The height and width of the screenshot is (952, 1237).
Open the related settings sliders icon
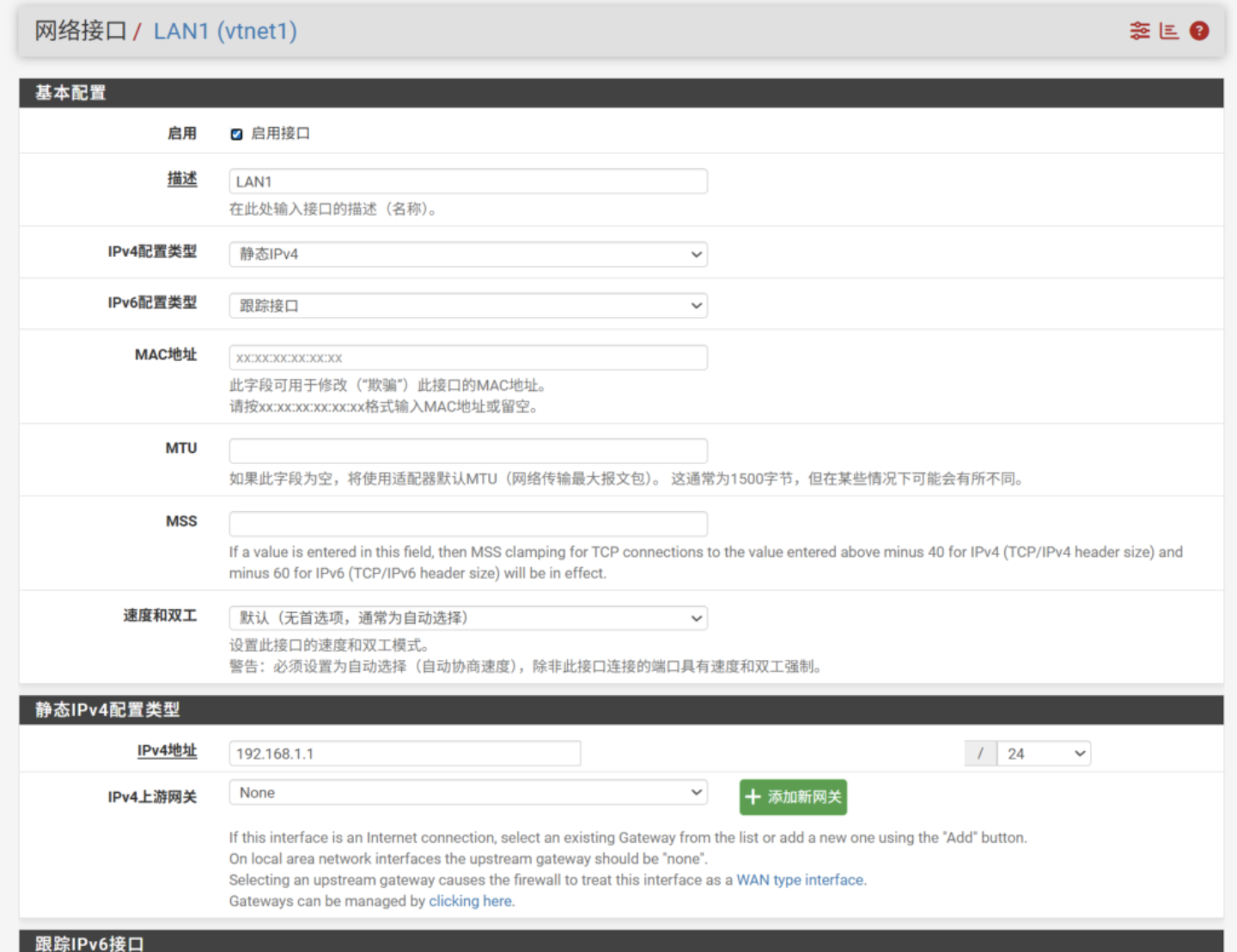(x=1139, y=31)
